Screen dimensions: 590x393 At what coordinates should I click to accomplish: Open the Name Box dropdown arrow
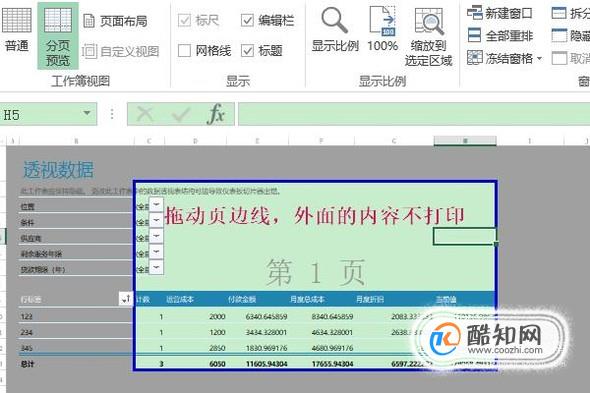87,113
